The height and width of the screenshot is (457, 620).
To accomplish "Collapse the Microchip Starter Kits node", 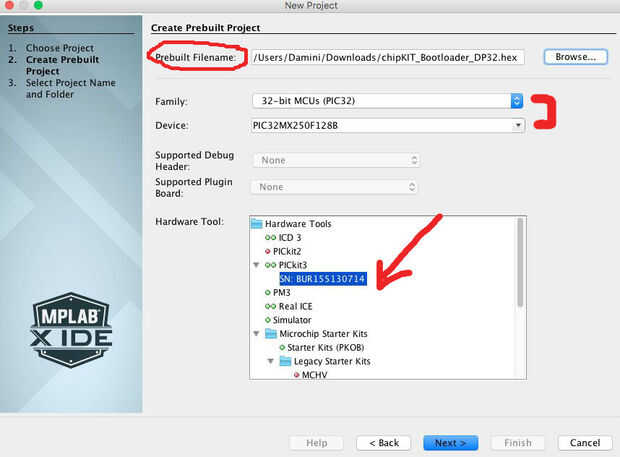I will (256, 334).
